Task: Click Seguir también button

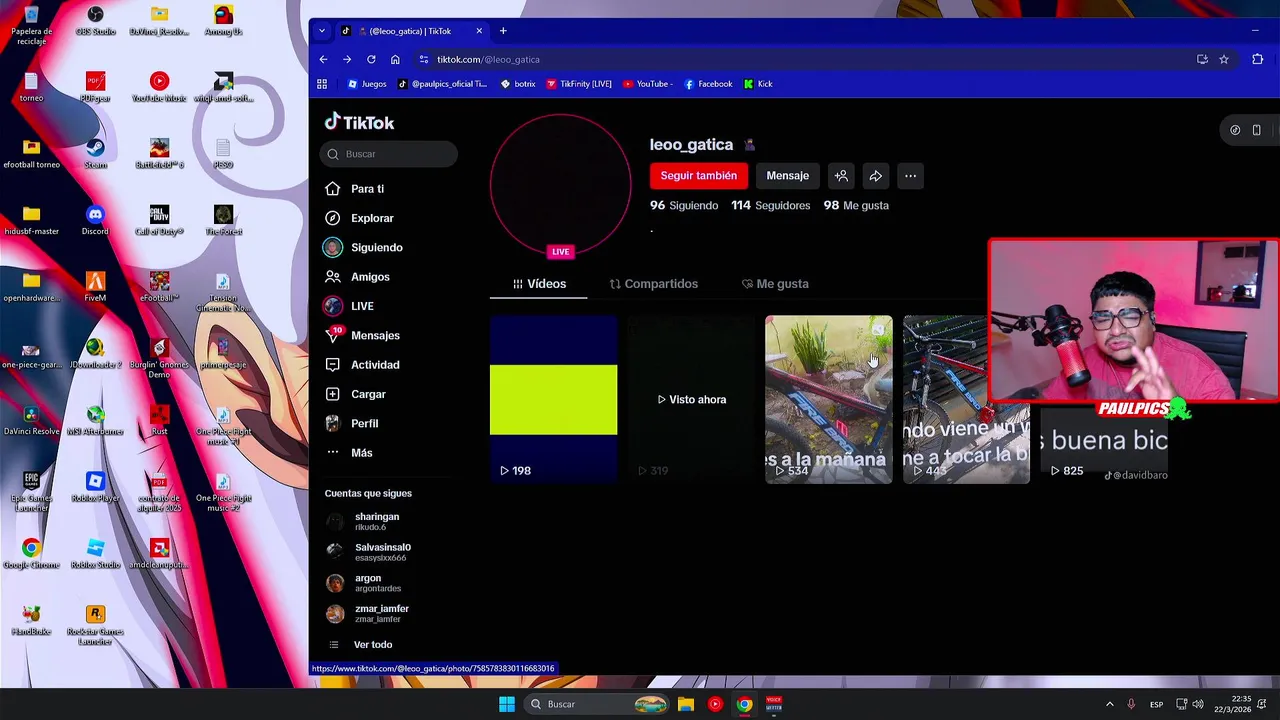Action: (698, 176)
